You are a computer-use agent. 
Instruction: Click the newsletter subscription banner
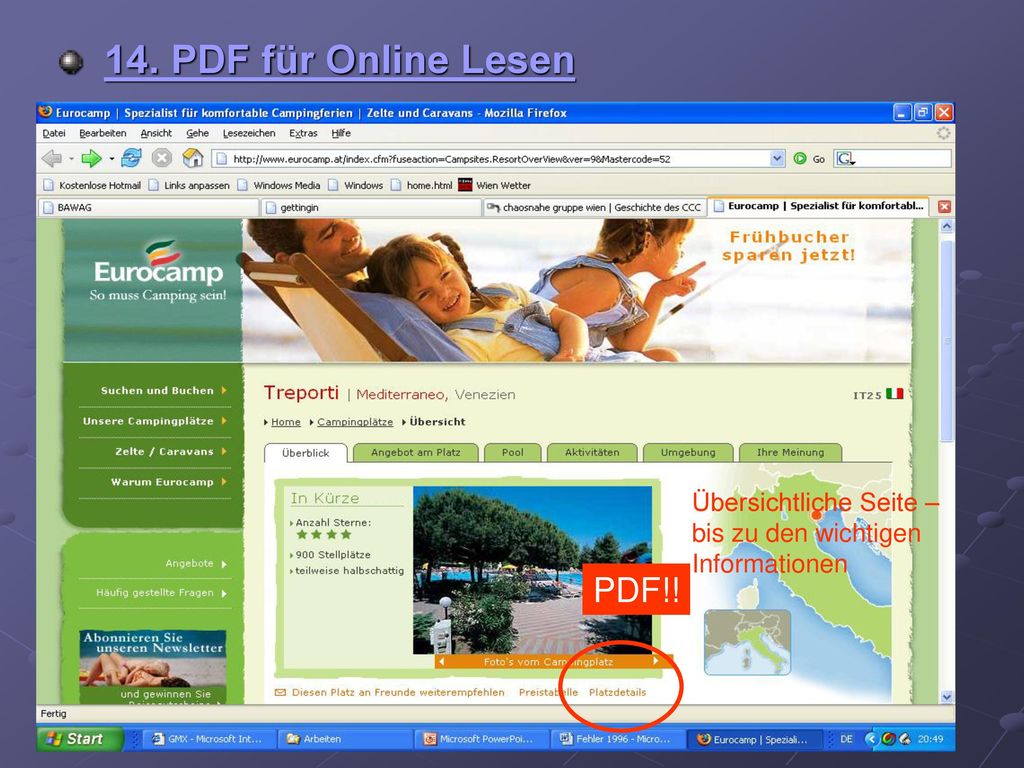[x=153, y=666]
